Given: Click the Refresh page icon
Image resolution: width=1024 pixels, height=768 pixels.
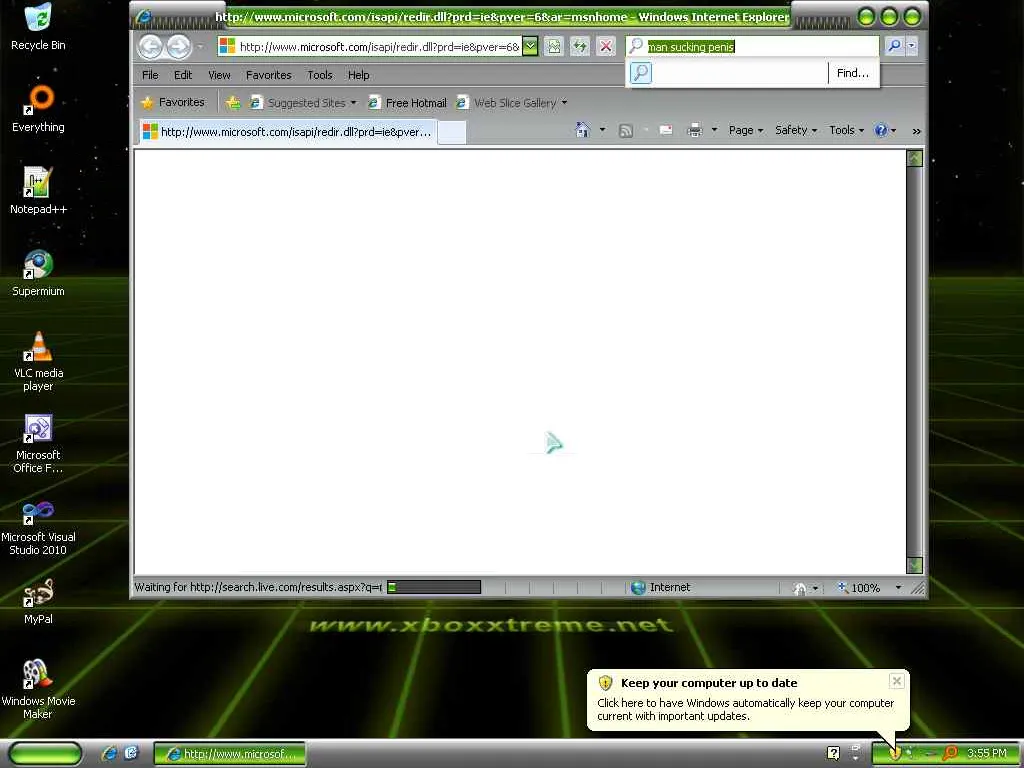Looking at the screenshot, I should click(x=580, y=46).
